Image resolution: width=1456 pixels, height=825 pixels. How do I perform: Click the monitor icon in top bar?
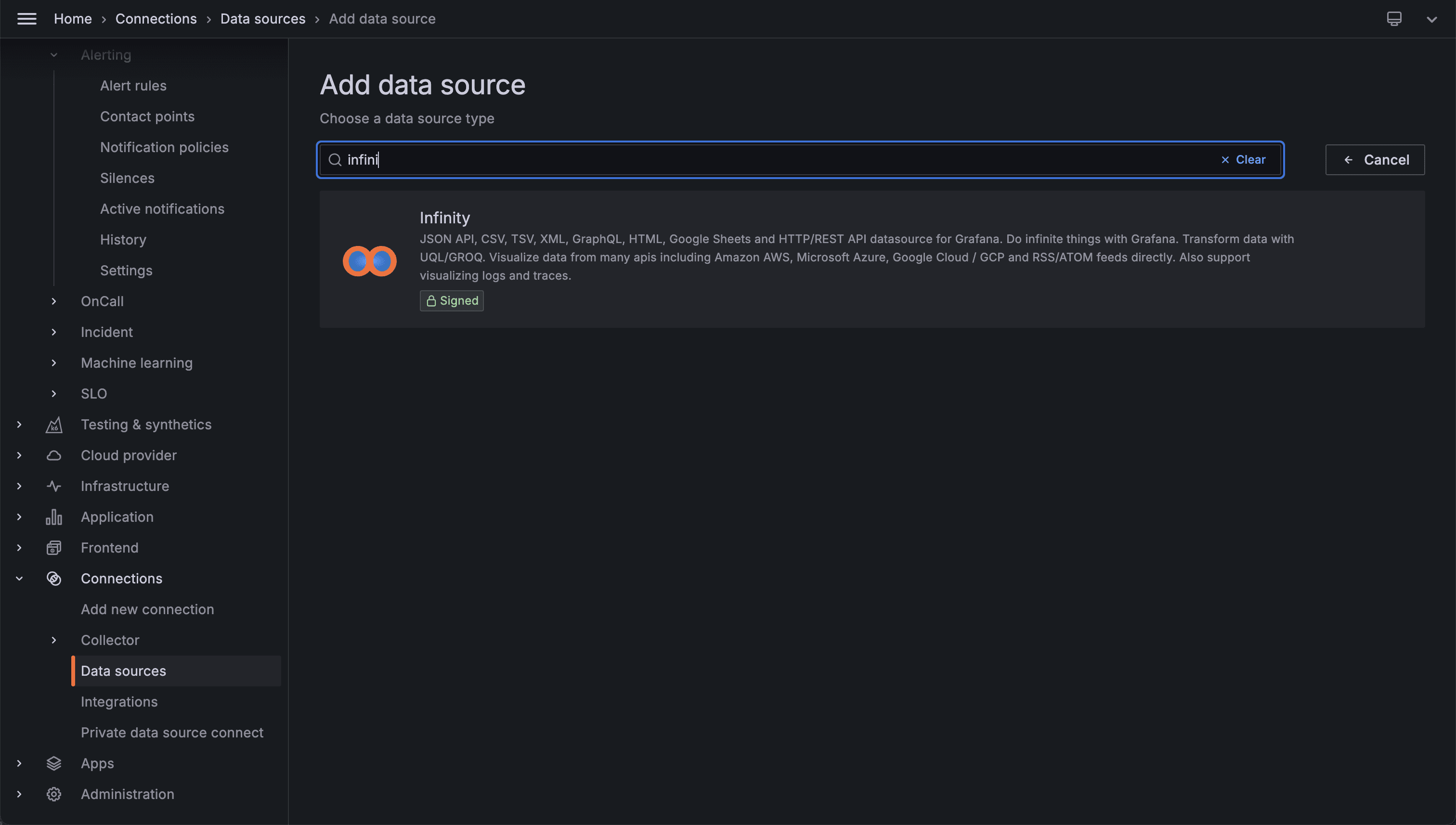coord(1394,19)
